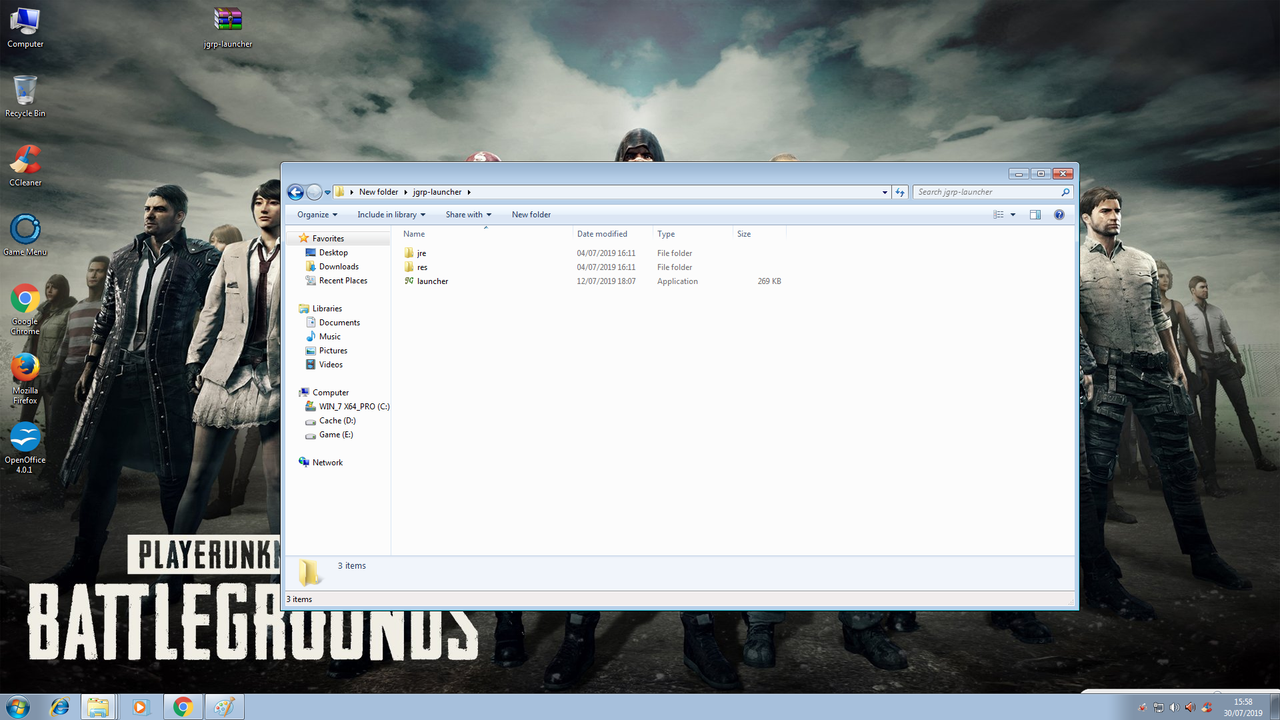Click the Refresh button next to address bar
This screenshot has height=720, width=1280.
[x=900, y=192]
